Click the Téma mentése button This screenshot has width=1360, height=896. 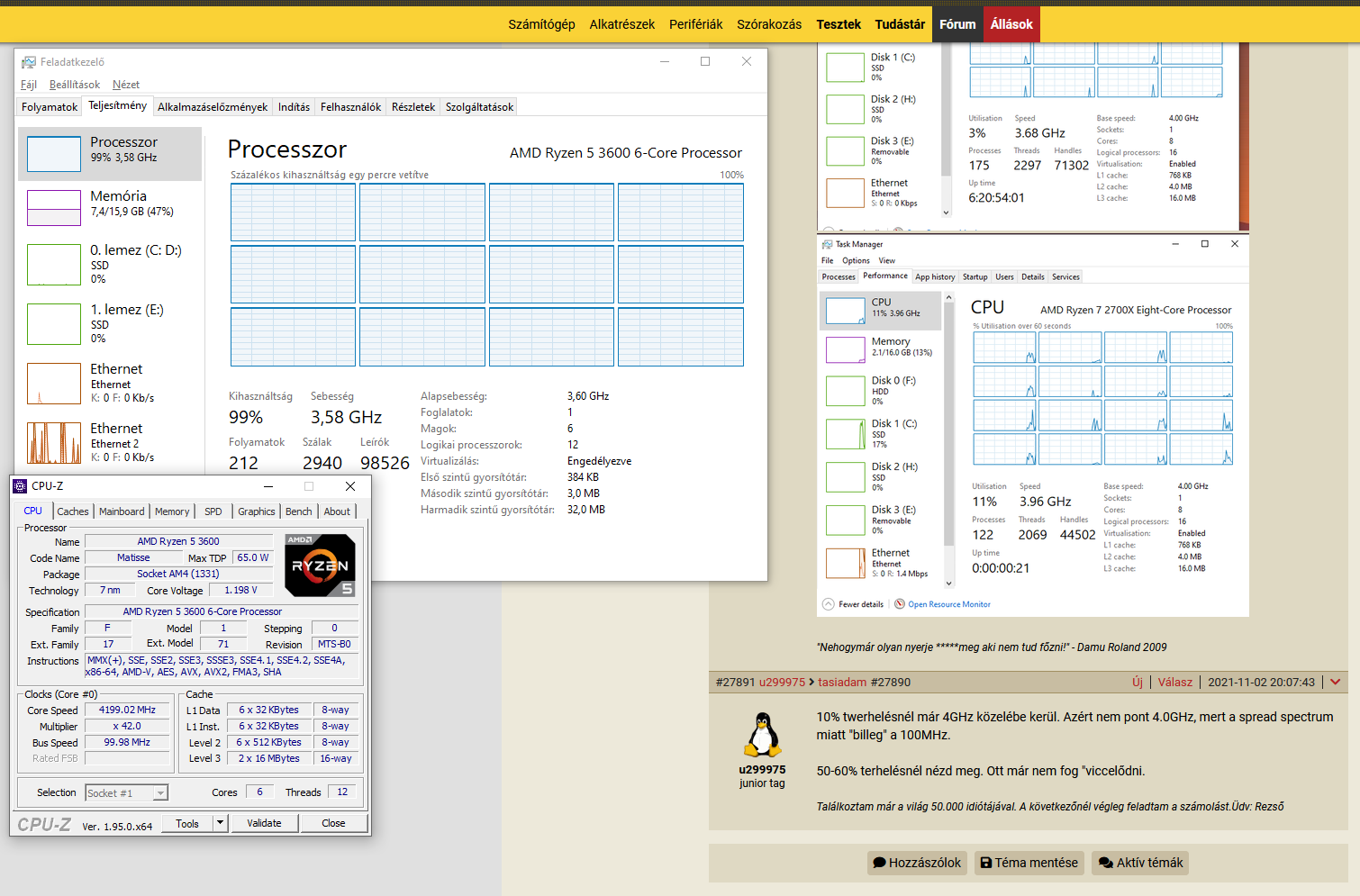tap(1029, 863)
